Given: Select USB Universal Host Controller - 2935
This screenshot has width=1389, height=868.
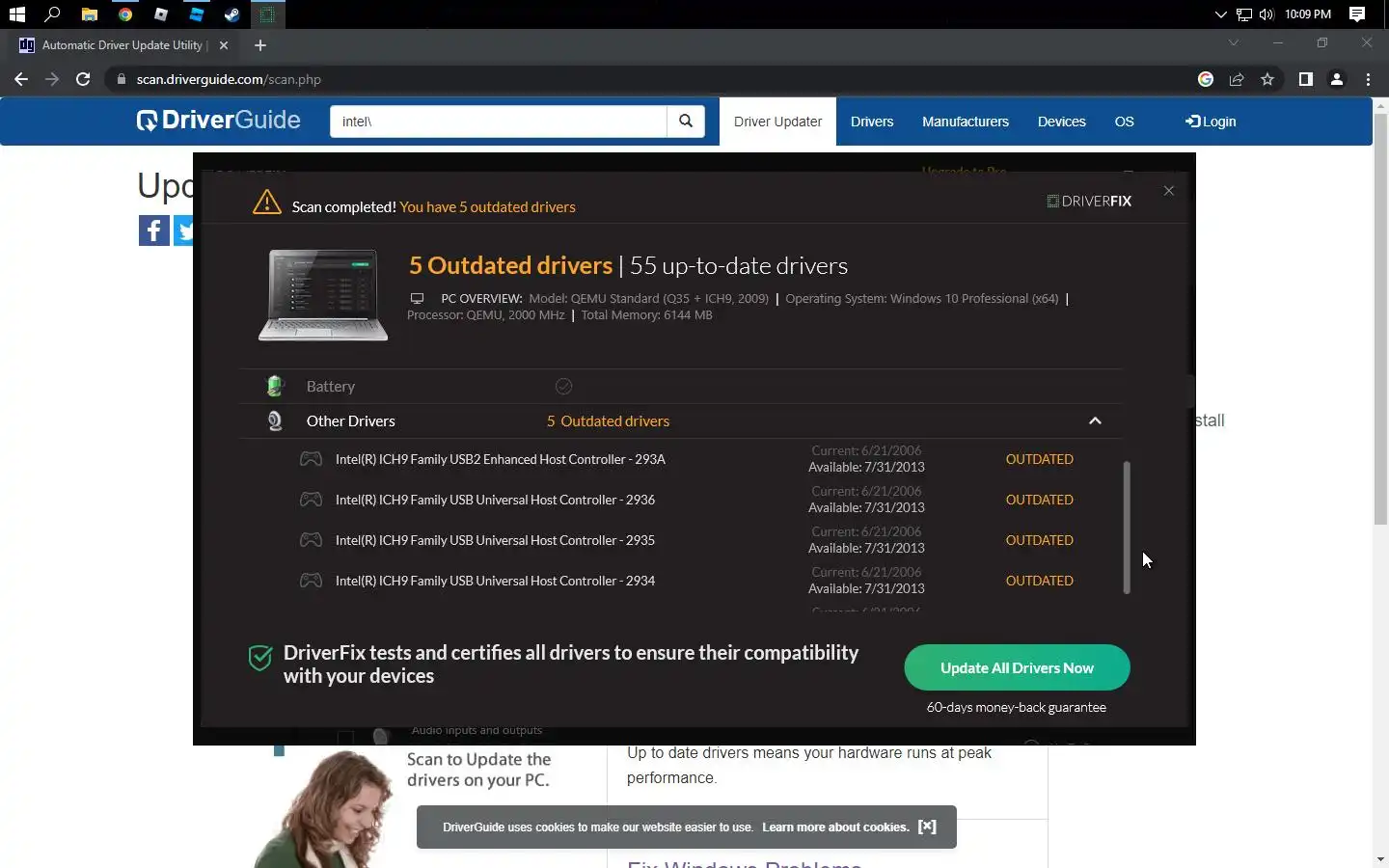Looking at the screenshot, I should point(495,540).
